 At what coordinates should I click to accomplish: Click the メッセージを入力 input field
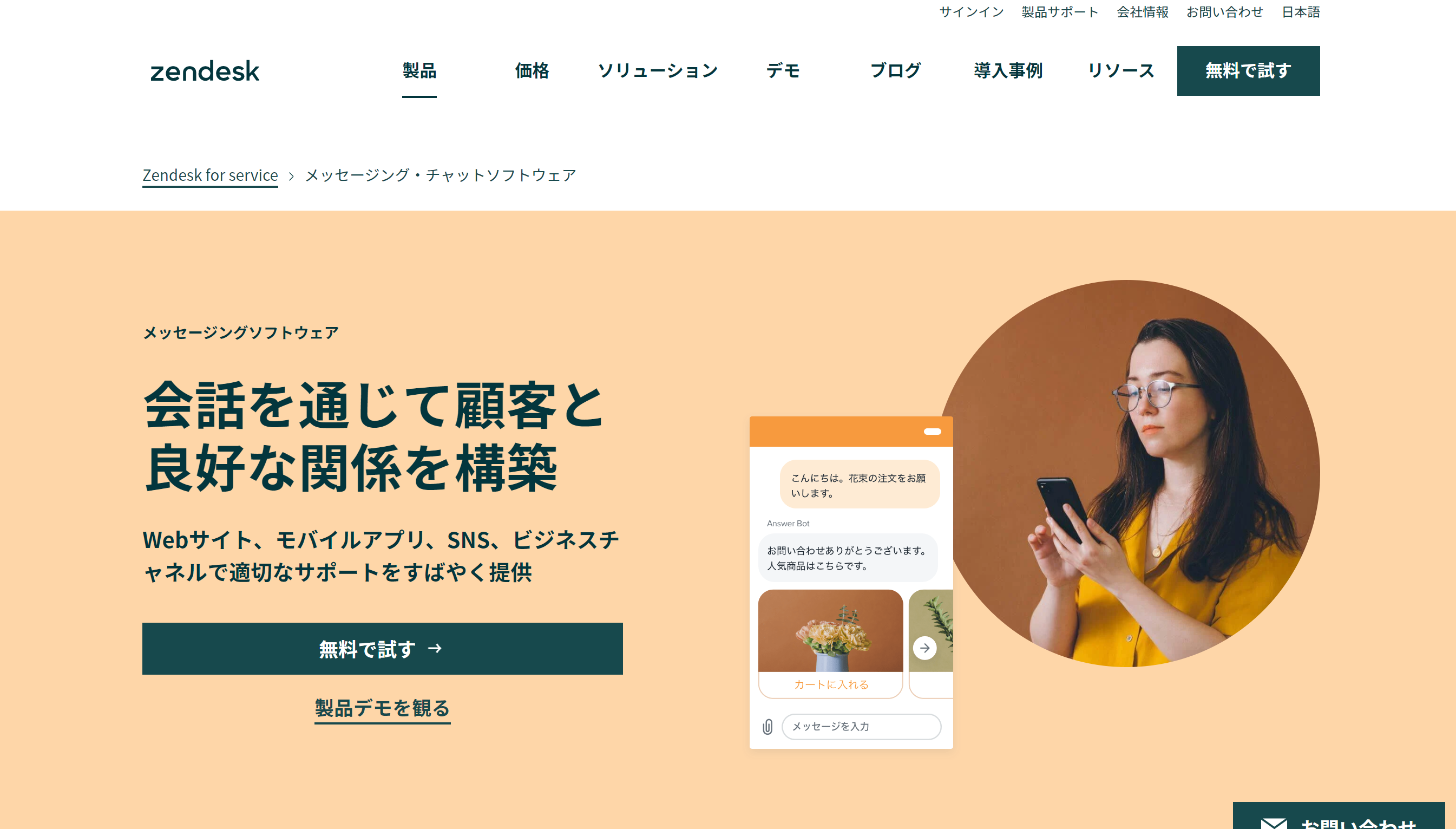tap(861, 727)
